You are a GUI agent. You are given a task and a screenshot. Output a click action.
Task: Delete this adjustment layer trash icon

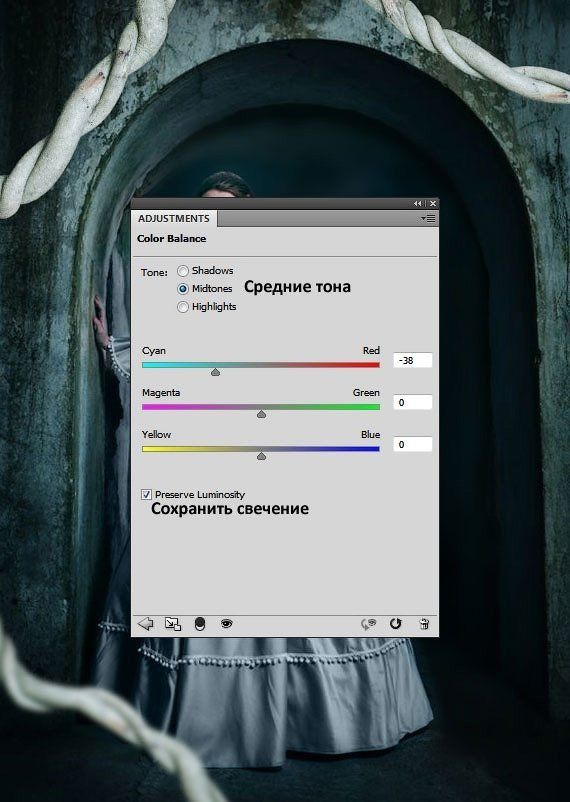(x=424, y=623)
